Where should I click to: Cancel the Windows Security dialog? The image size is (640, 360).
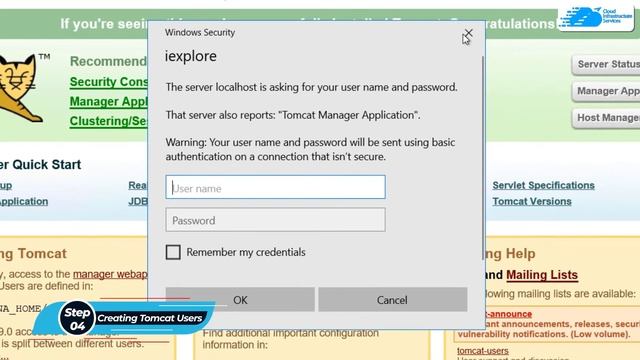click(x=393, y=300)
